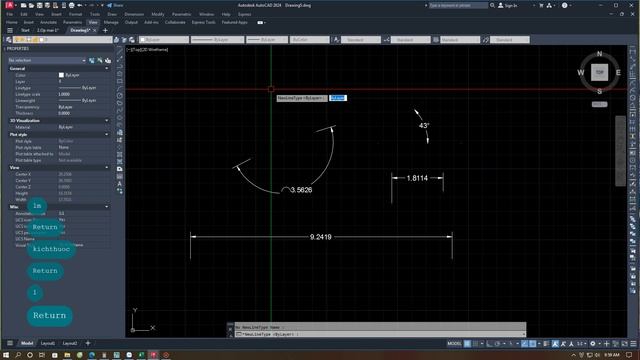Image resolution: width=640 pixels, height=360 pixels.
Task: Click the Sign In link
Action: click(507, 5)
